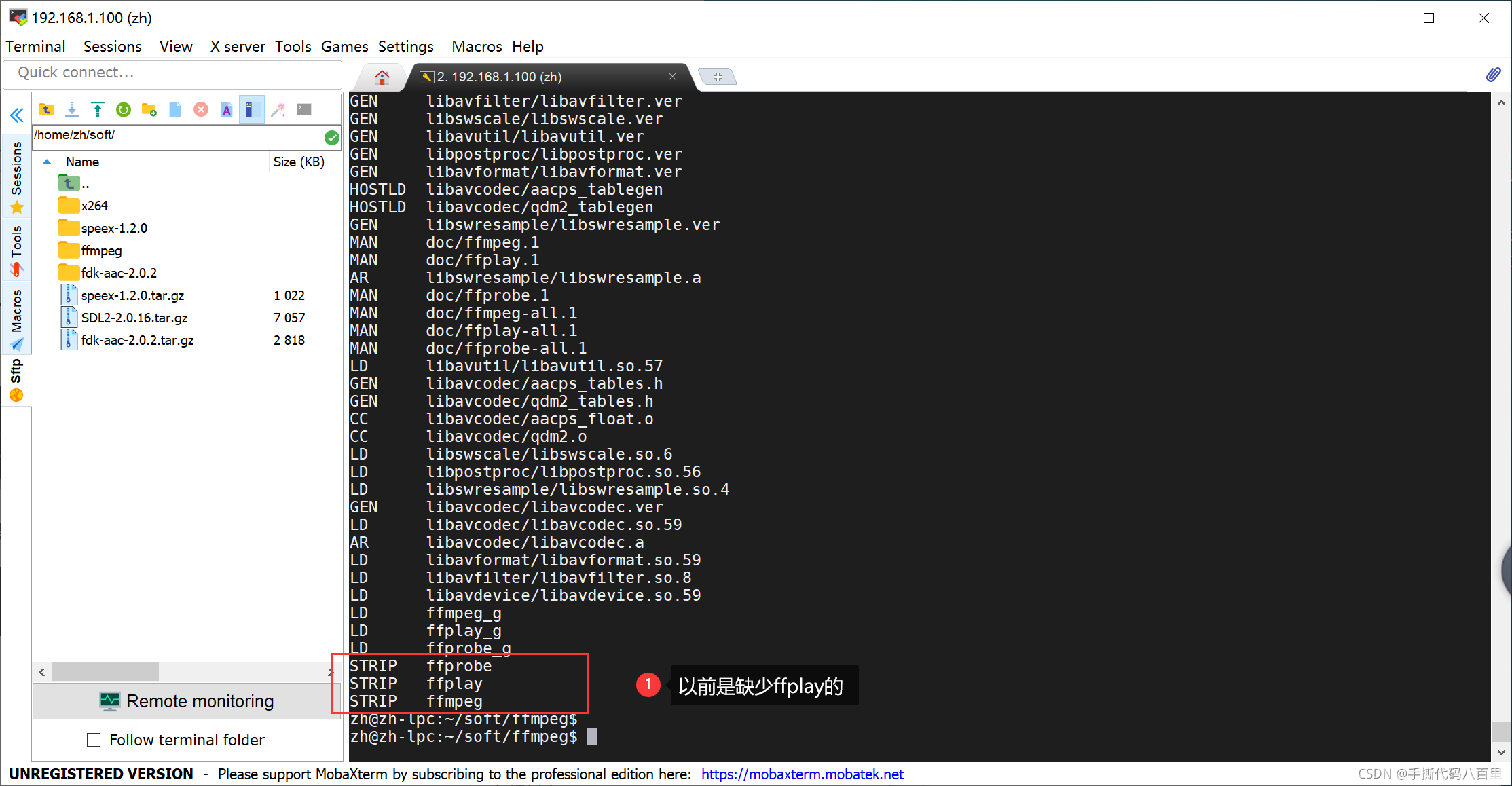Open the Sessions menu
Viewport: 1512px width, 786px height.
112,46
